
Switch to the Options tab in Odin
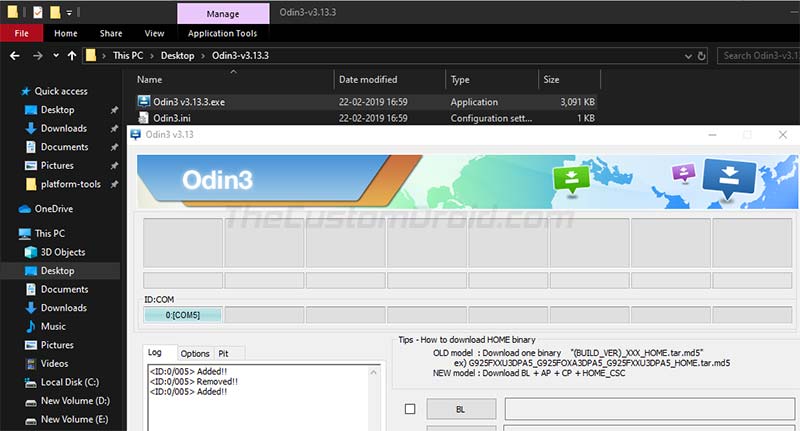(x=194, y=353)
